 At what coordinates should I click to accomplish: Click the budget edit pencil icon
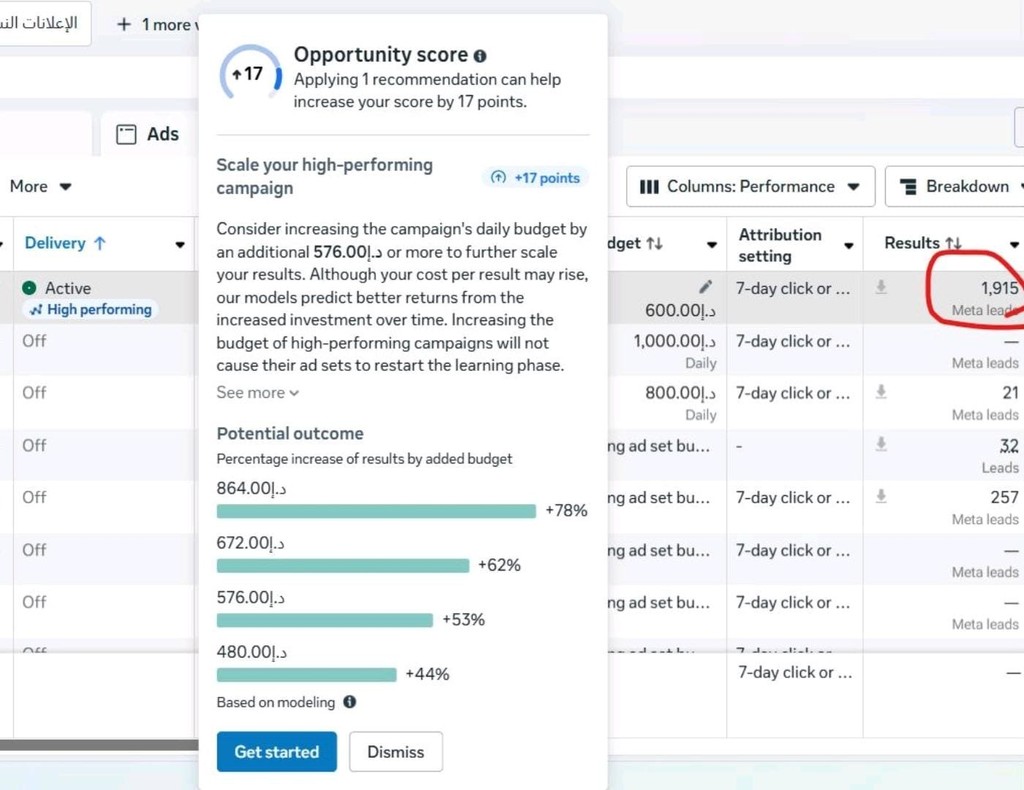706,287
